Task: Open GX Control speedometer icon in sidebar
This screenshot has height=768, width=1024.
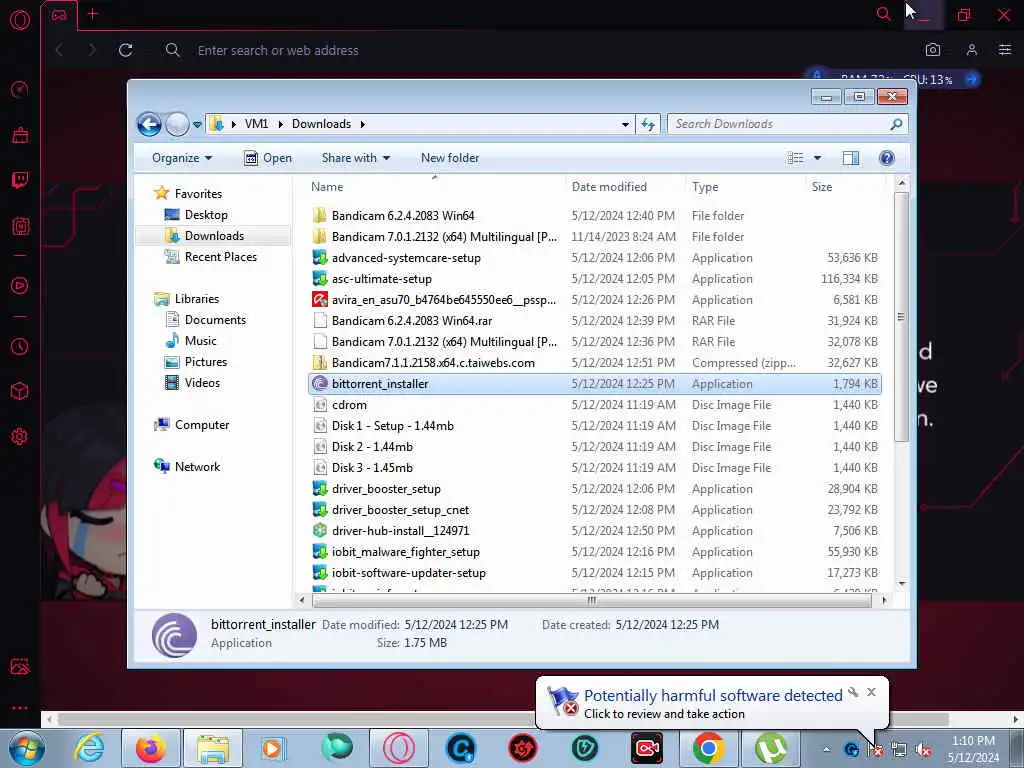Action: [x=20, y=89]
